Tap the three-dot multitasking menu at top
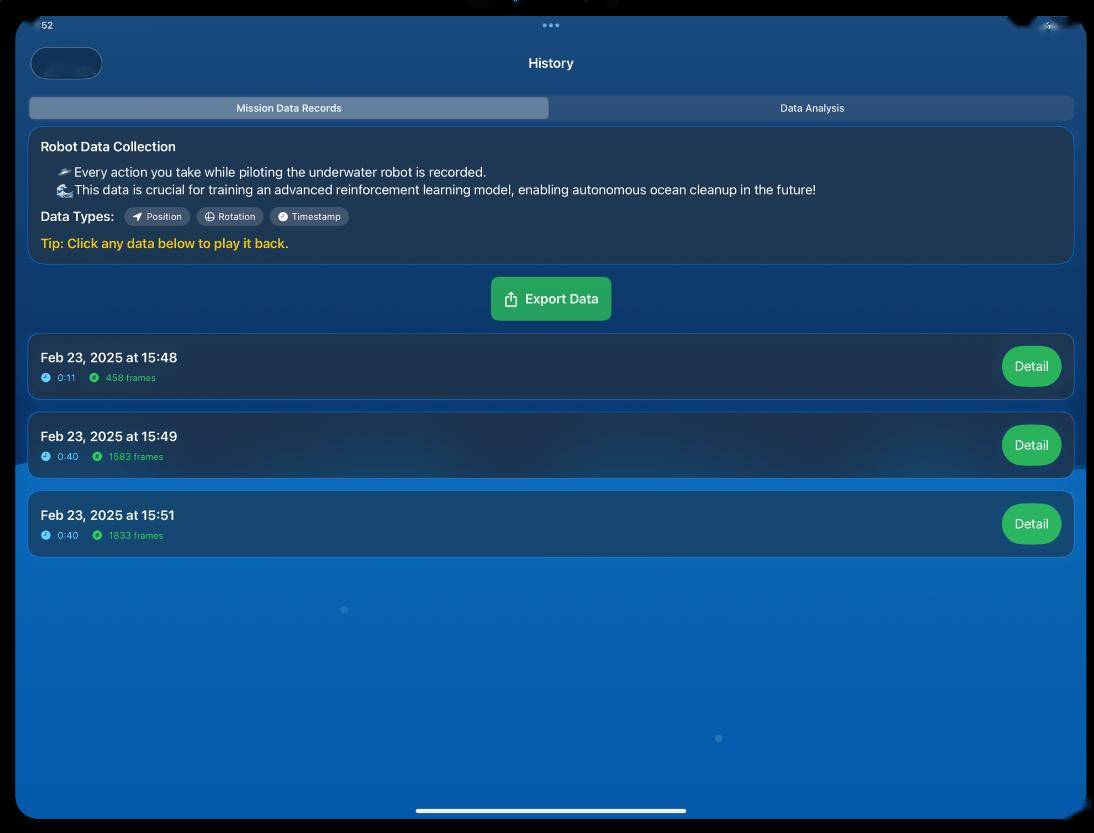 (550, 25)
